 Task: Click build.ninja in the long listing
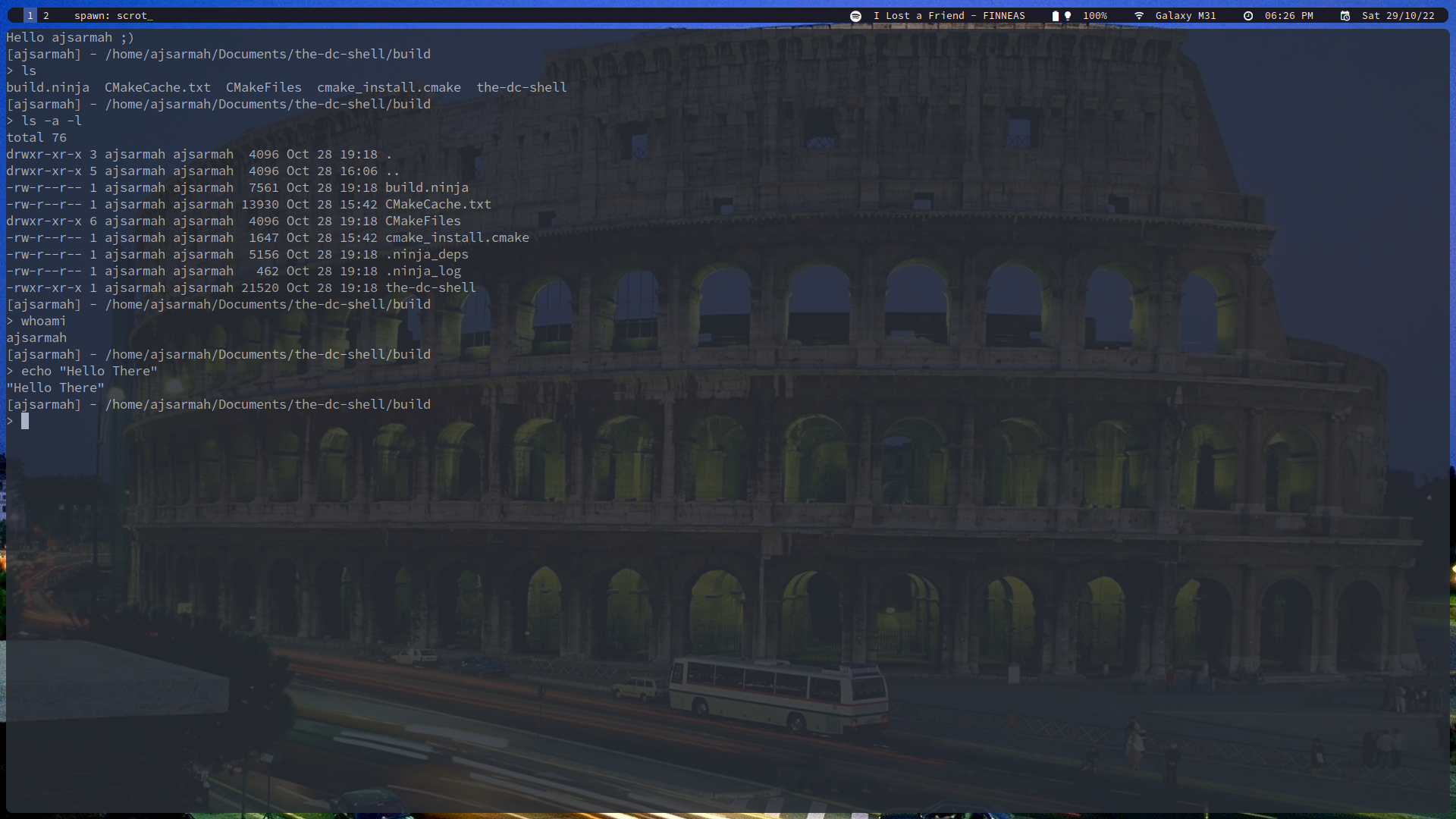pos(427,187)
